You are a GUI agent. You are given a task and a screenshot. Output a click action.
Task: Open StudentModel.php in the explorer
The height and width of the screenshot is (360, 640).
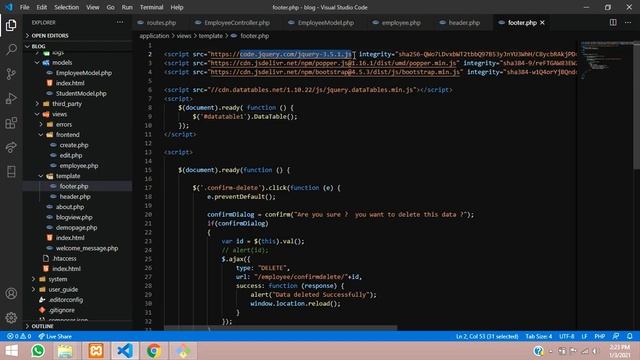click(x=81, y=93)
